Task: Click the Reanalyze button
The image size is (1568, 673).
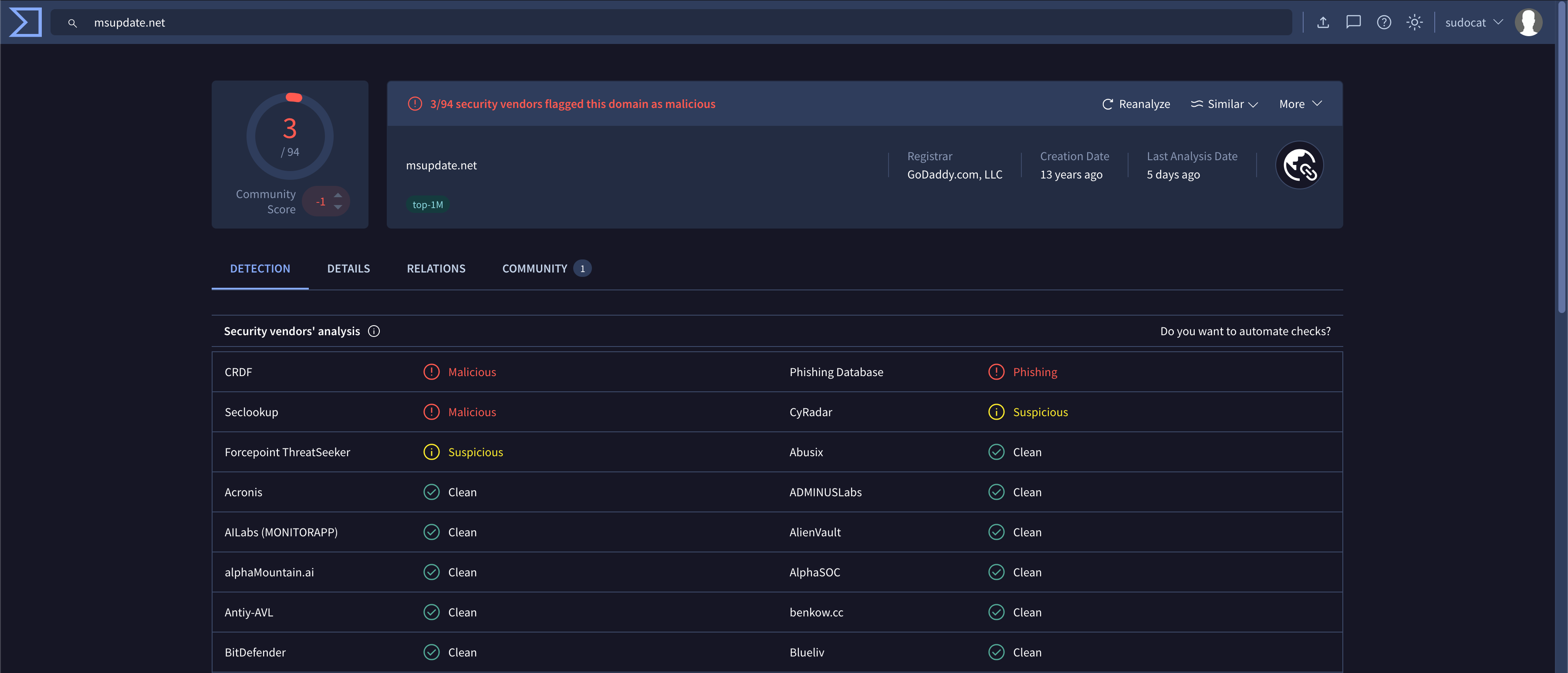Action: point(1136,104)
